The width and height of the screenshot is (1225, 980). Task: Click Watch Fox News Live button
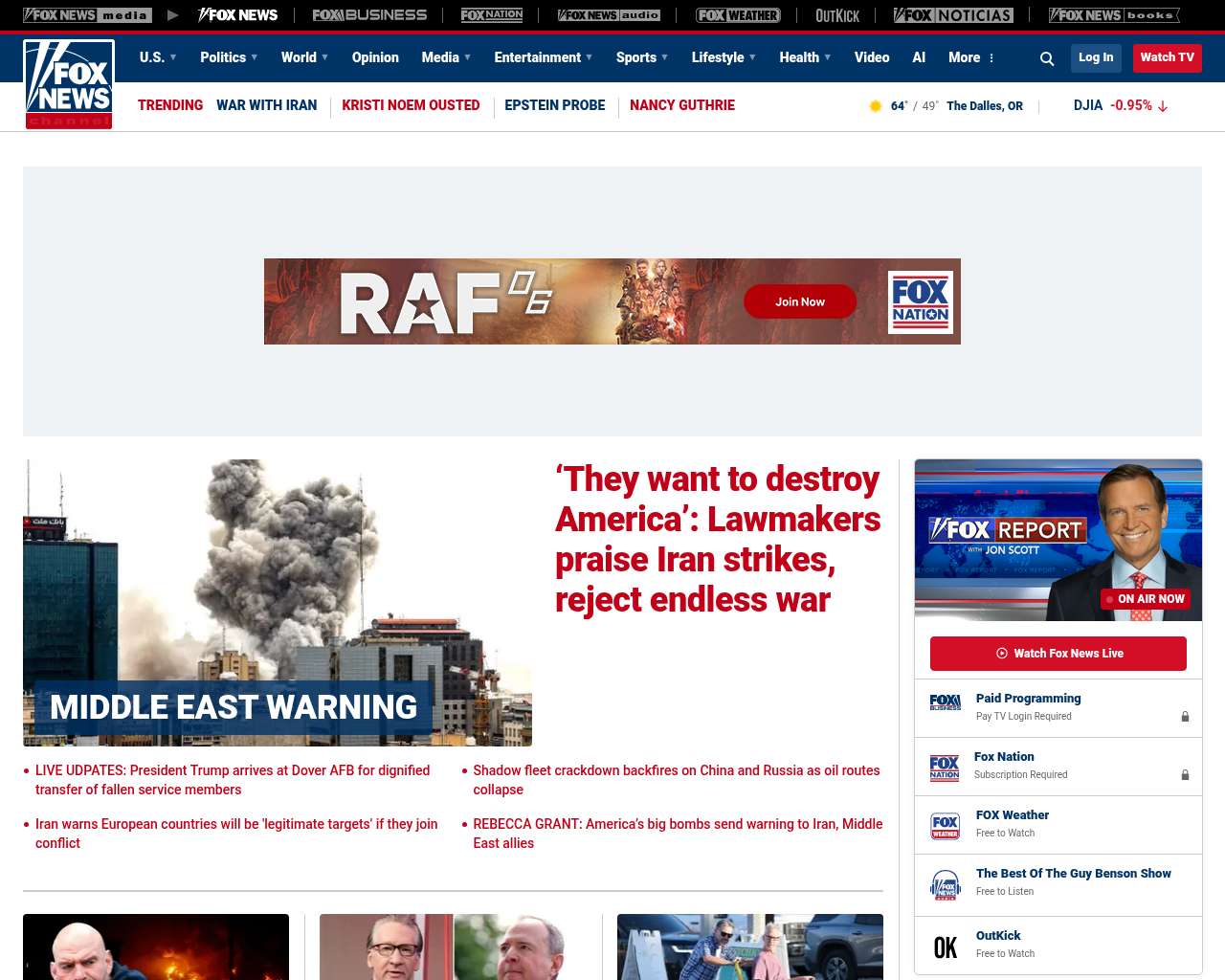point(1058,654)
